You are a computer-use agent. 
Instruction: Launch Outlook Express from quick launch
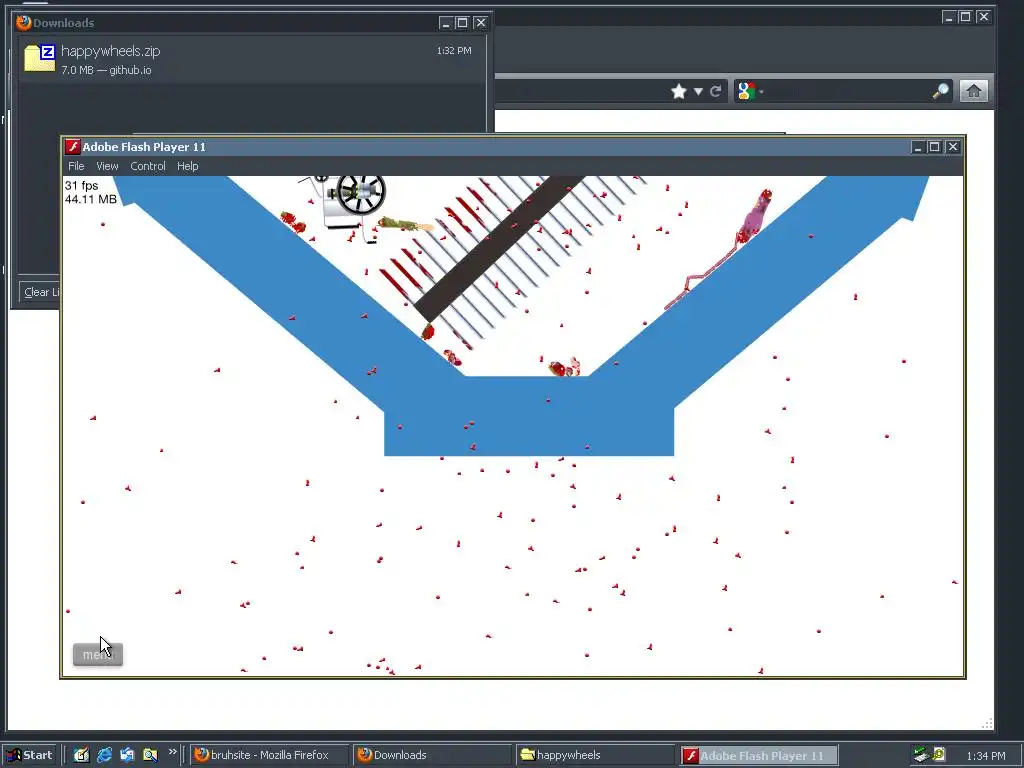coord(127,755)
